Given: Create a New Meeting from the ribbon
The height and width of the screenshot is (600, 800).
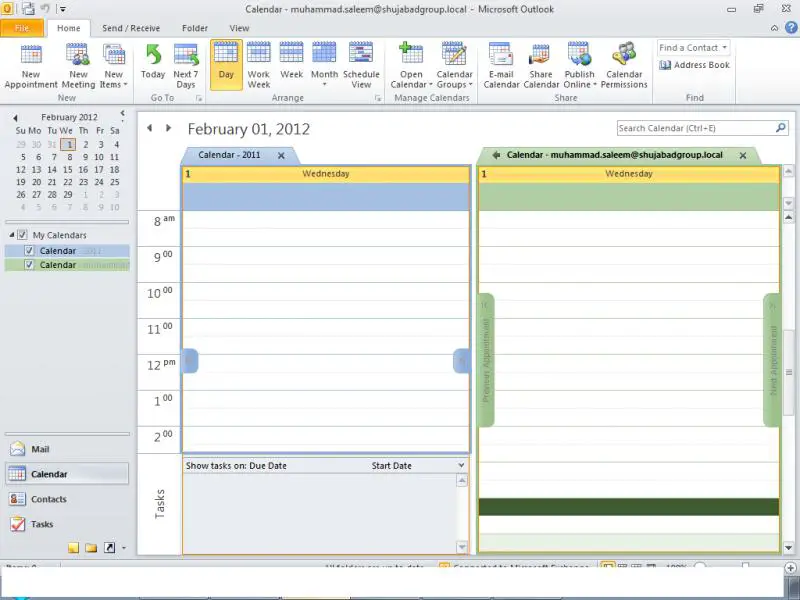Looking at the screenshot, I should [78, 66].
